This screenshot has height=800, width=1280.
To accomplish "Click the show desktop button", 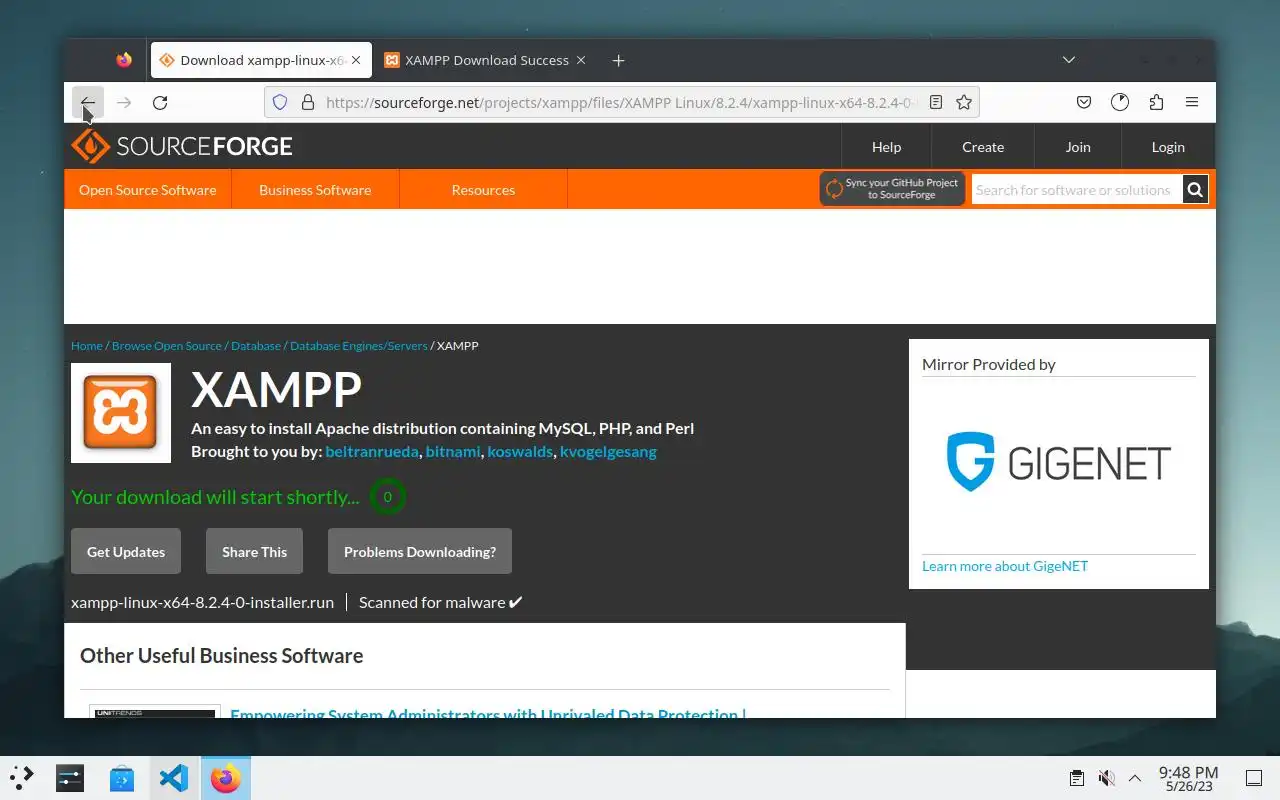I will (1253, 778).
